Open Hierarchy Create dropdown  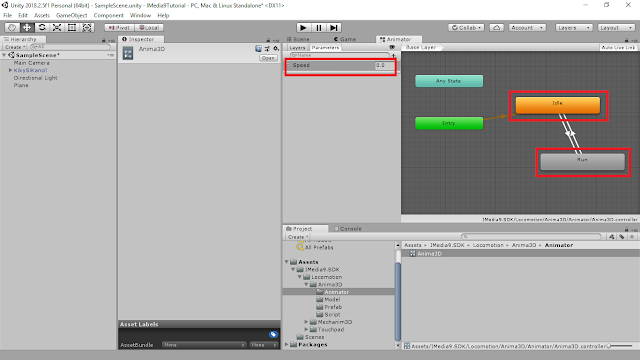(15, 47)
